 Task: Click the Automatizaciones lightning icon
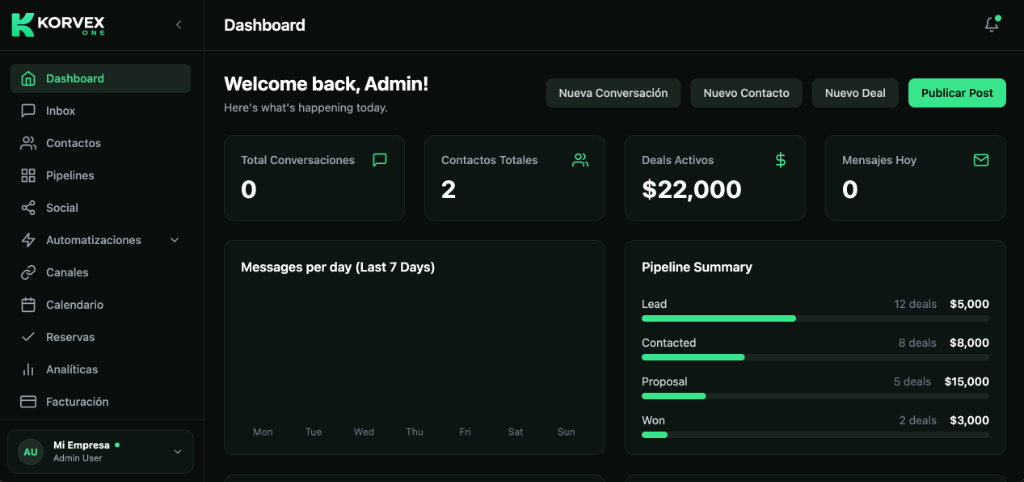(28, 240)
